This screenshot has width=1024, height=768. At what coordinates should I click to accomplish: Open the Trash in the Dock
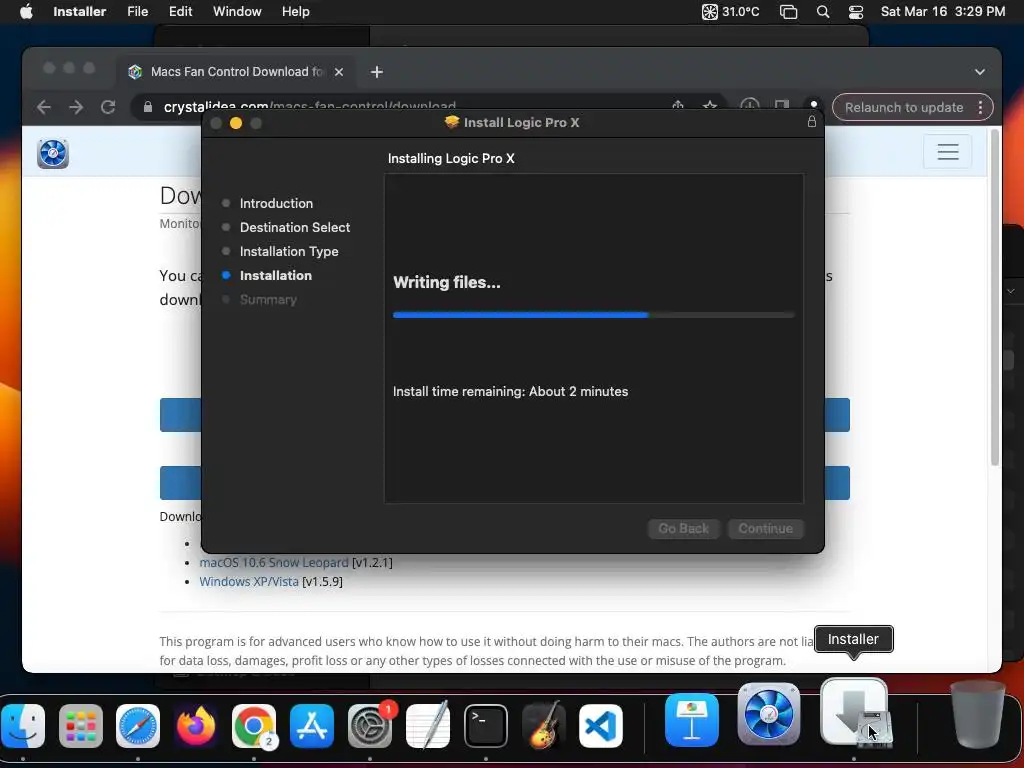[x=977, y=714]
